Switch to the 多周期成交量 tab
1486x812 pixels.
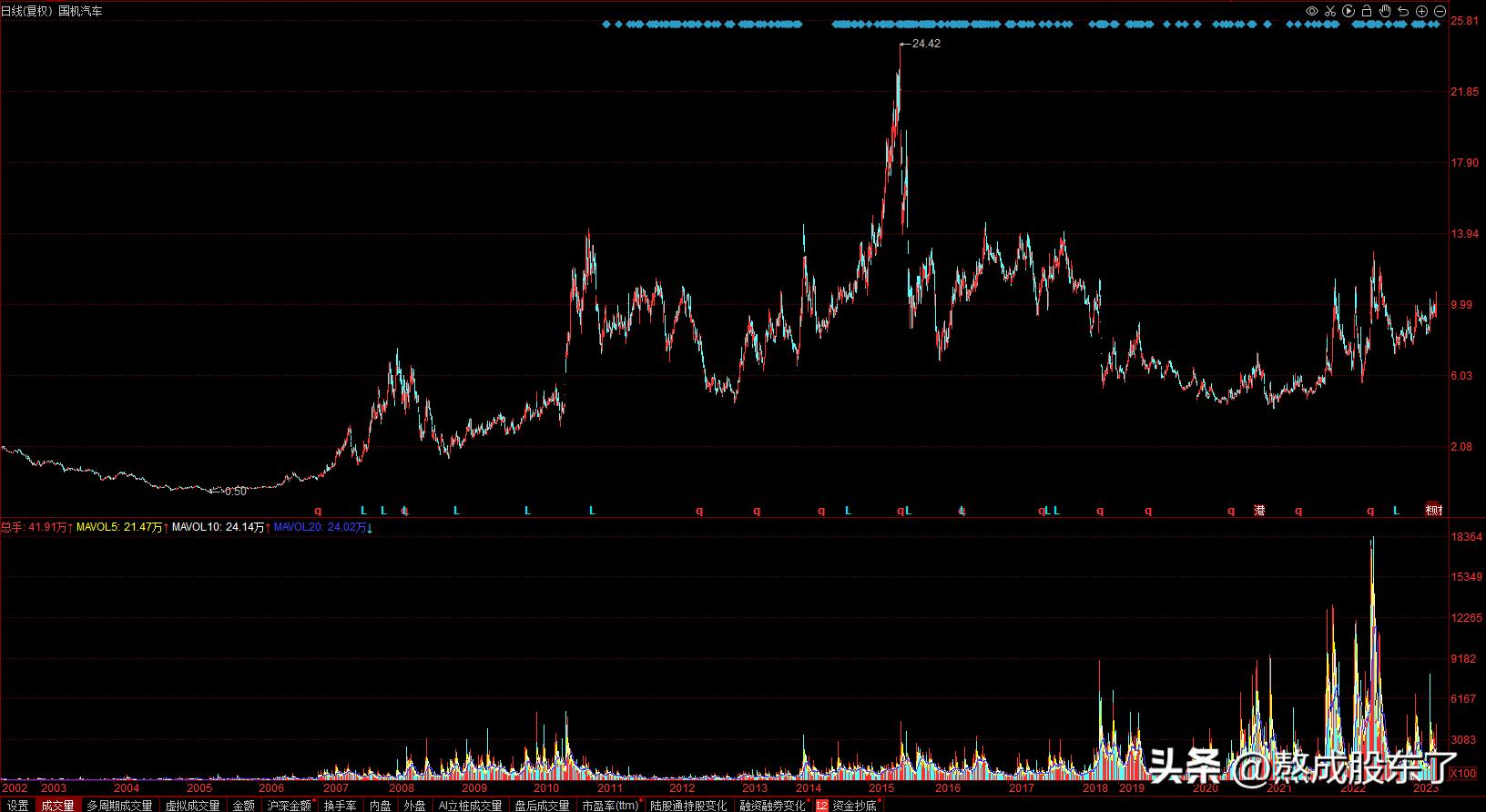tap(119, 806)
